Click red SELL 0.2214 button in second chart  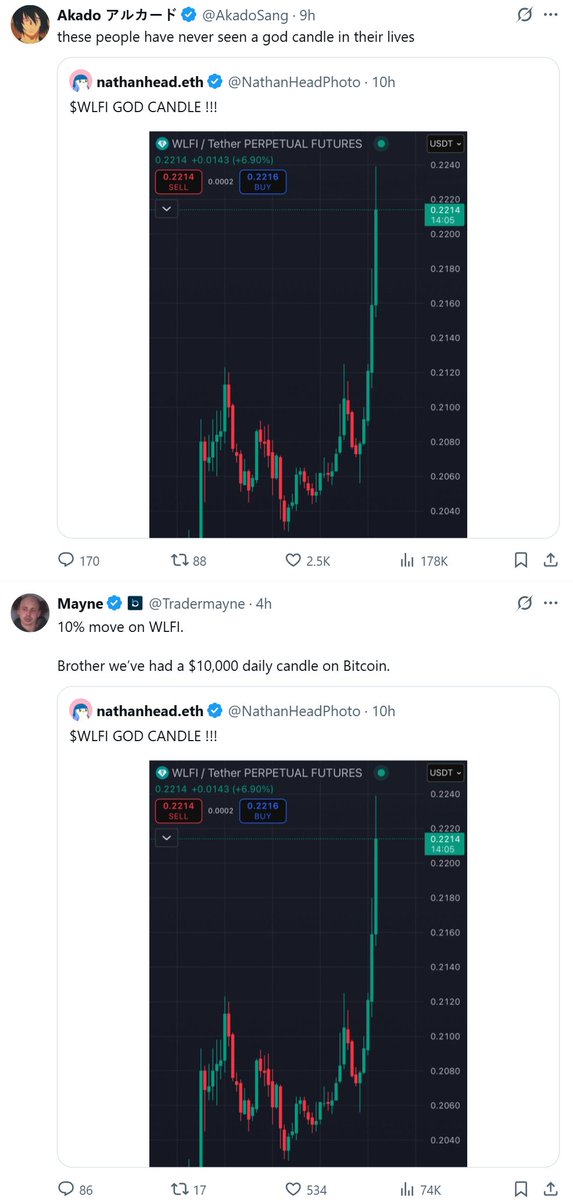point(178,810)
